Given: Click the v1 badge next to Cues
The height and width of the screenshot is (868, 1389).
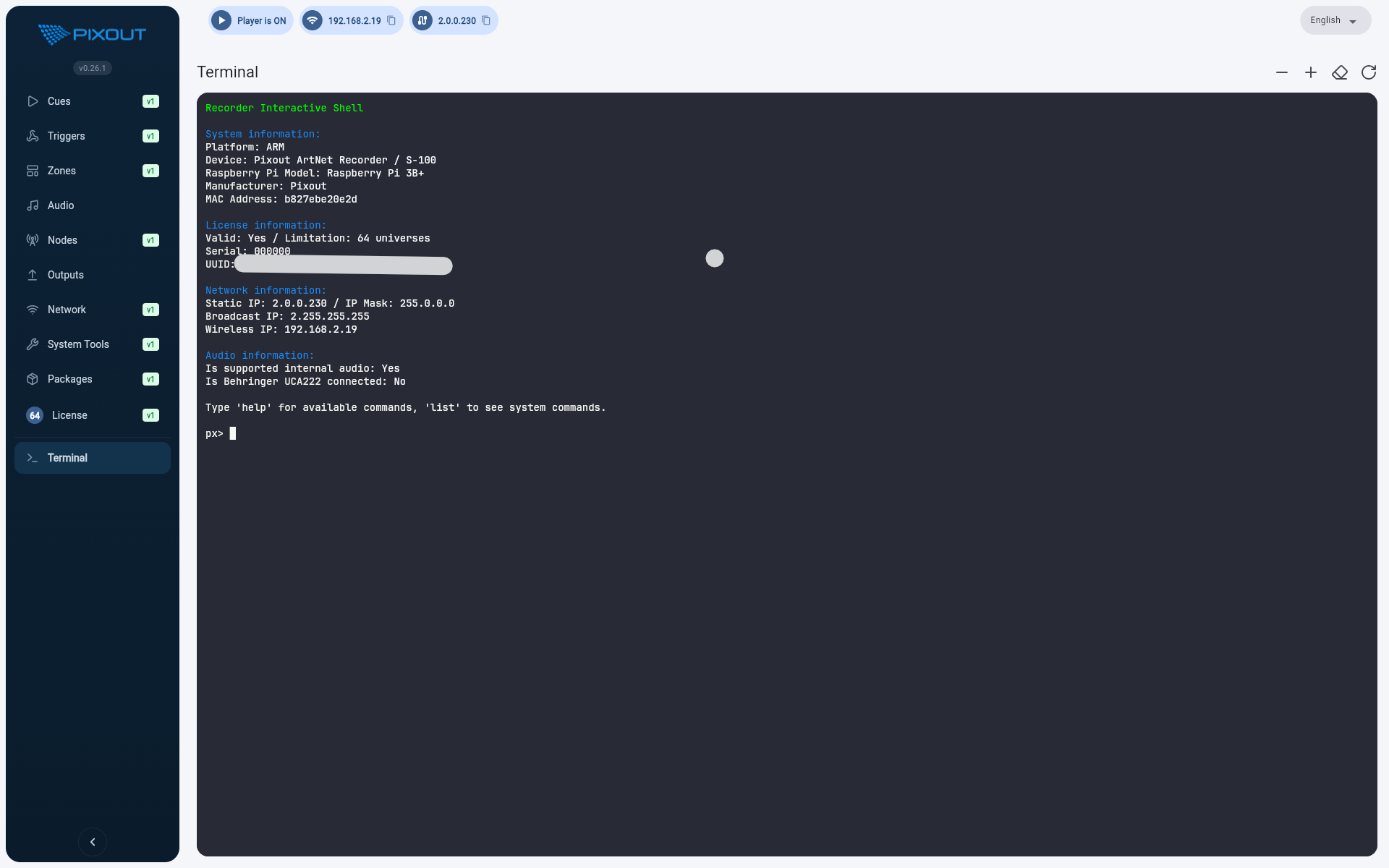Looking at the screenshot, I should (150, 101).
